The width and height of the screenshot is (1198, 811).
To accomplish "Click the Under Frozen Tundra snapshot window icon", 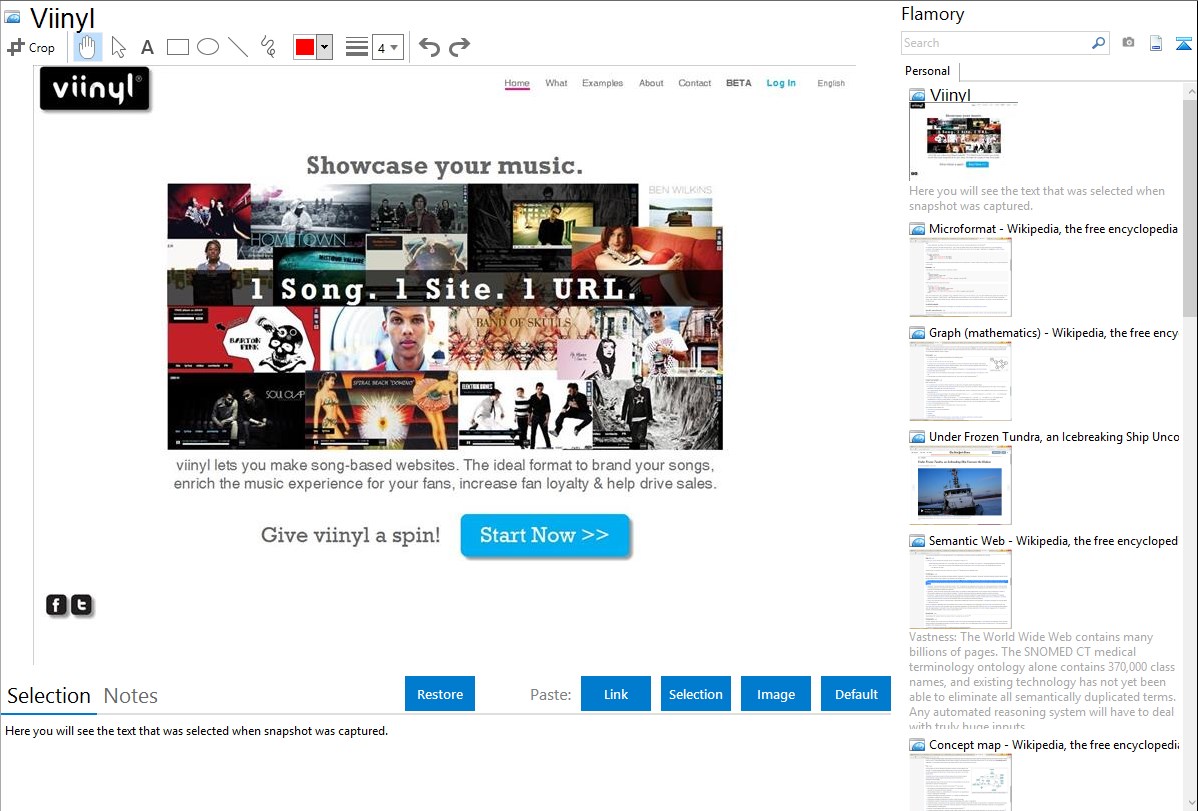I will pyautogui.click(x=917, y=436).
